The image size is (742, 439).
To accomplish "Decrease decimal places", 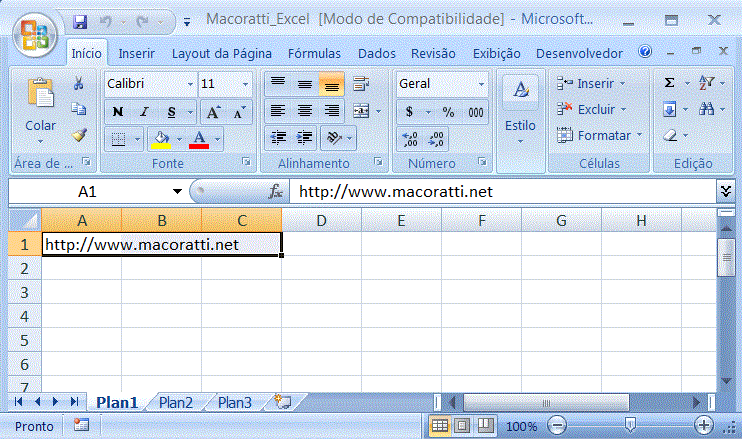I will coord(436,139).
